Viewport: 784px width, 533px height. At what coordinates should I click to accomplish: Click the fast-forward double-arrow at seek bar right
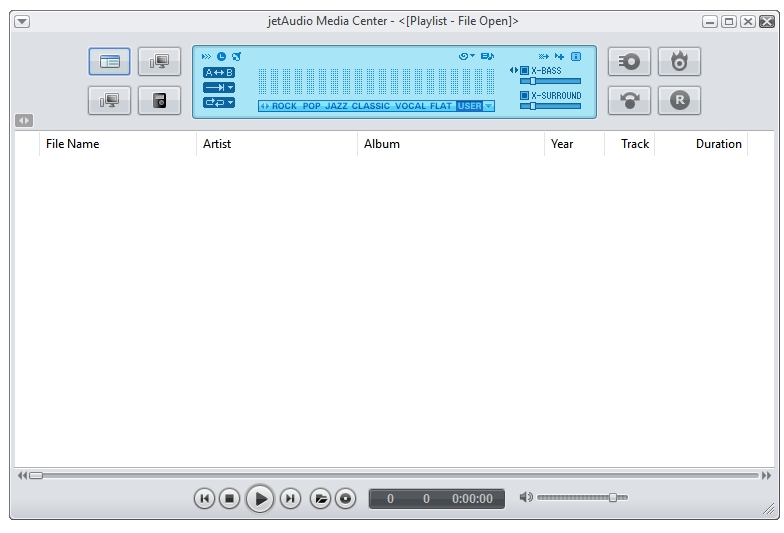pos(766,476)
